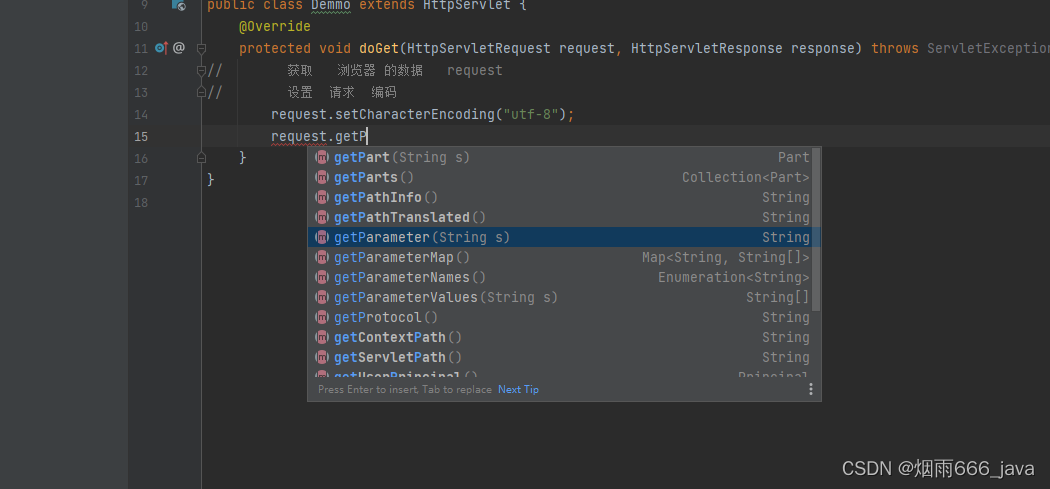Choose getParameterValues(String s) suggestion
This screenshot has width=1050, height=489.
click(x=446, y=297)
